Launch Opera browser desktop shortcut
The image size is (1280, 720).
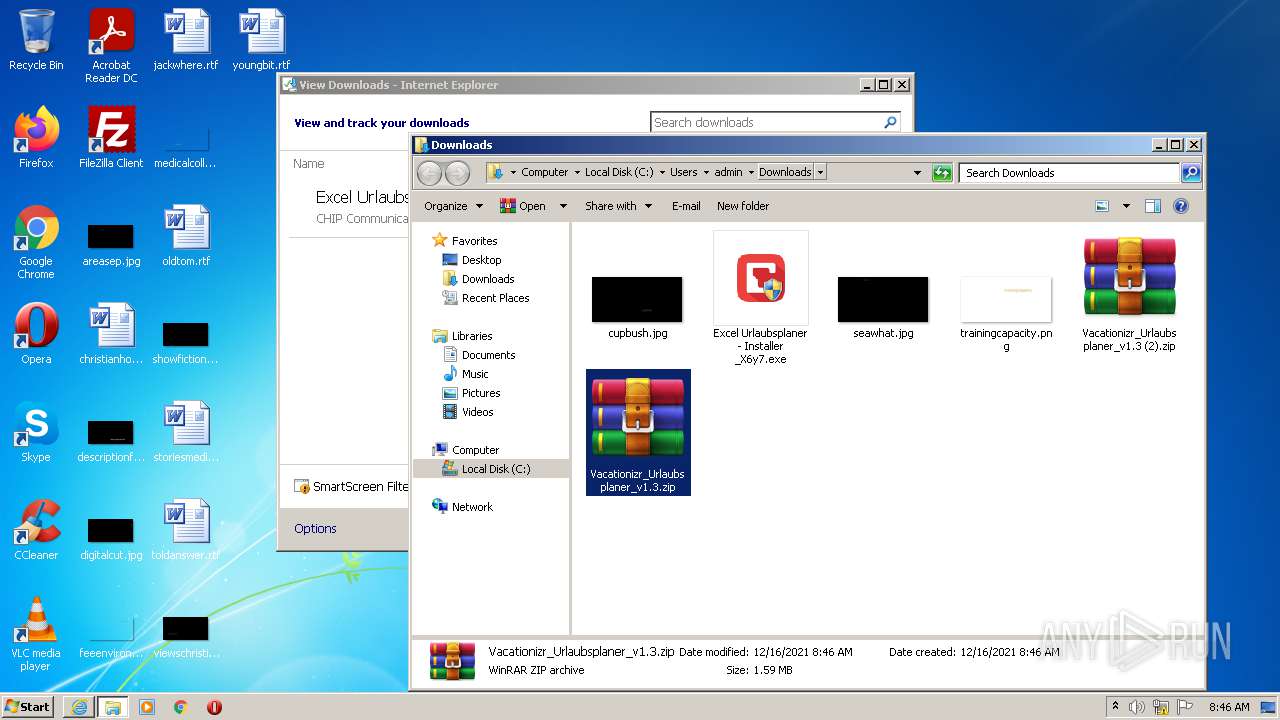pos(36,334)
